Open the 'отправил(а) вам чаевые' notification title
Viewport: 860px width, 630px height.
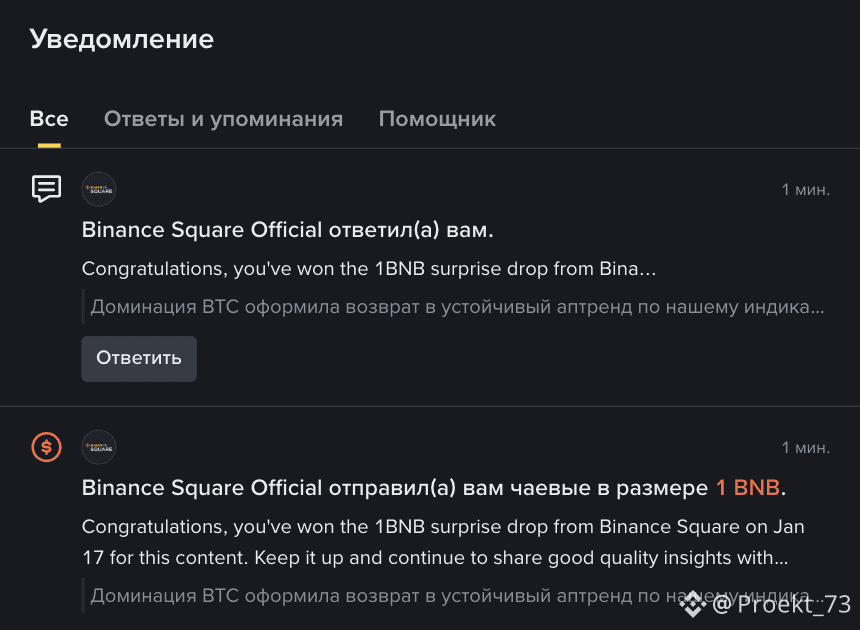[x=397, y=488]
